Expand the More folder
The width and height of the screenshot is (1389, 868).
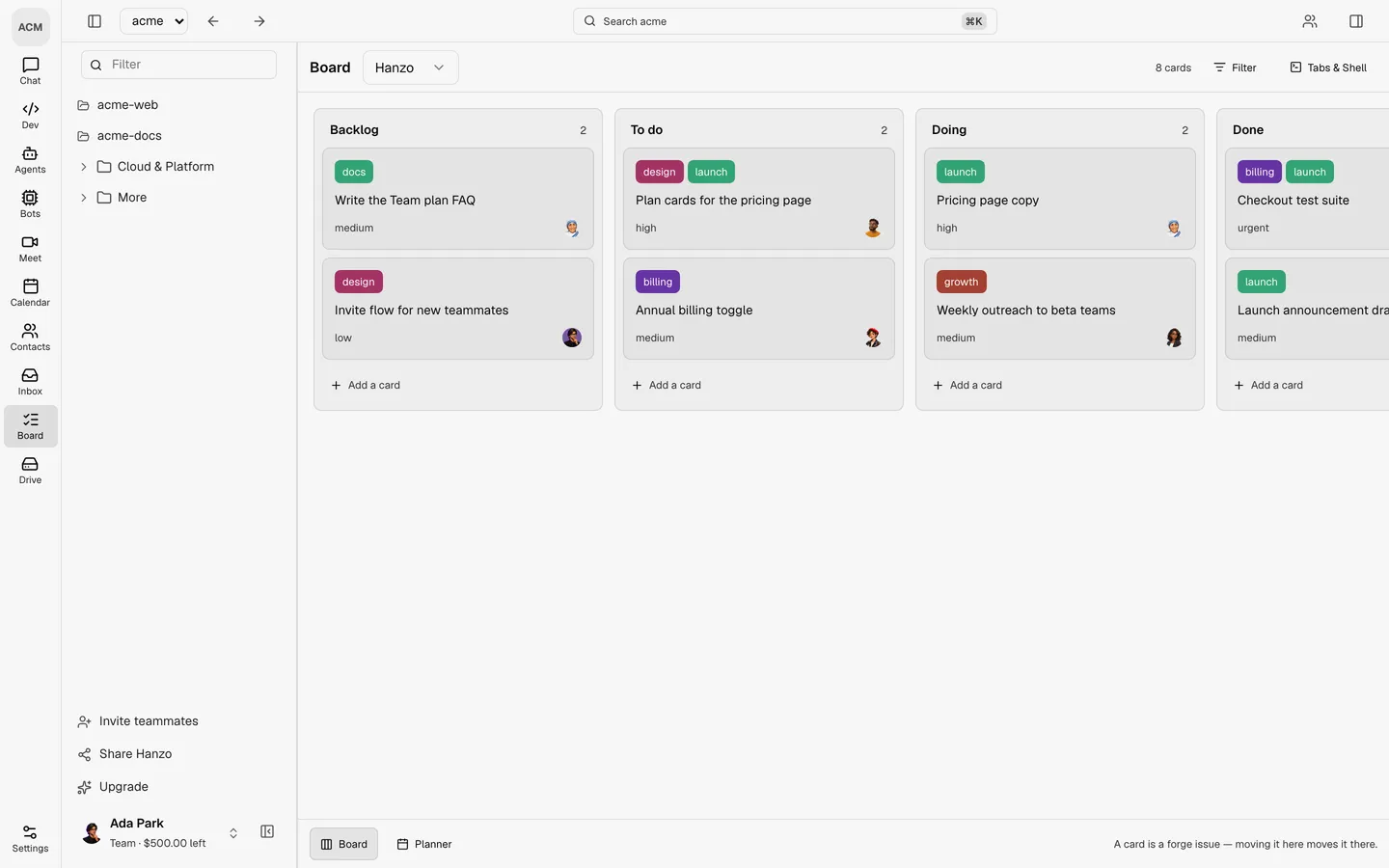tap(84, 198)
